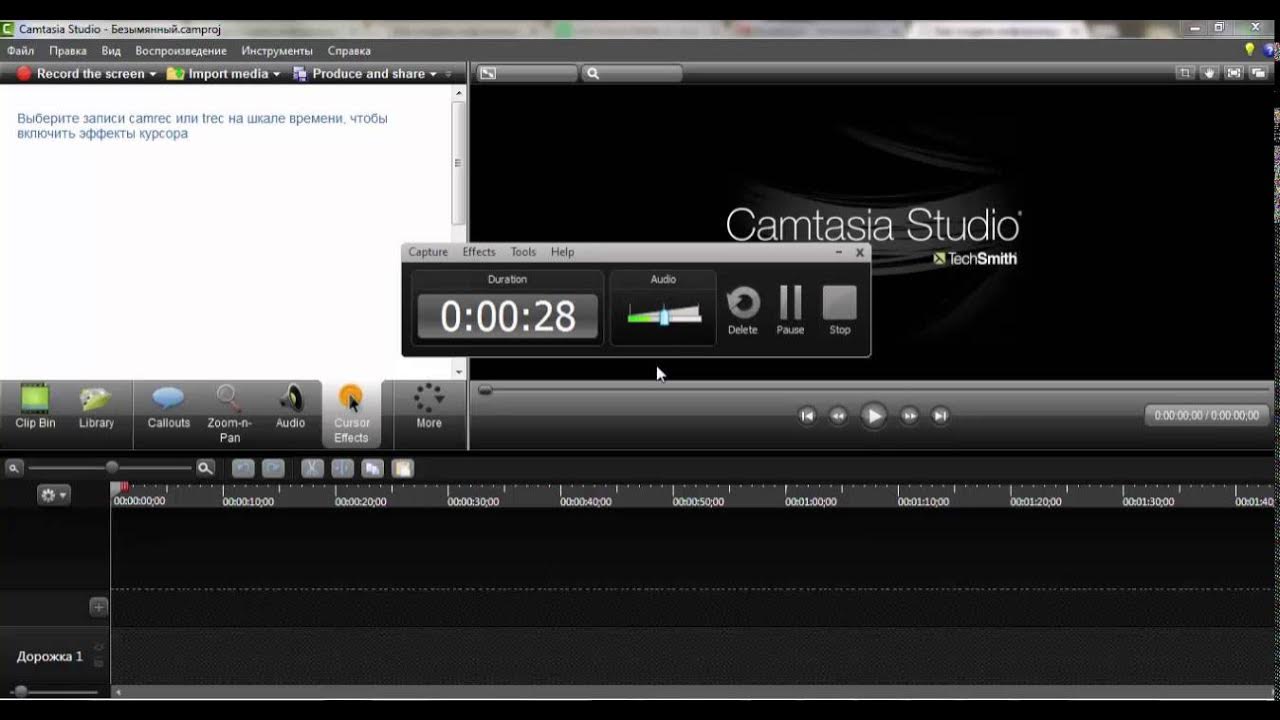The image size is (1280, 720).
Task: Open the Zoom-n-Pan tab
Action: pyautogui.click(x=229, y=414)
